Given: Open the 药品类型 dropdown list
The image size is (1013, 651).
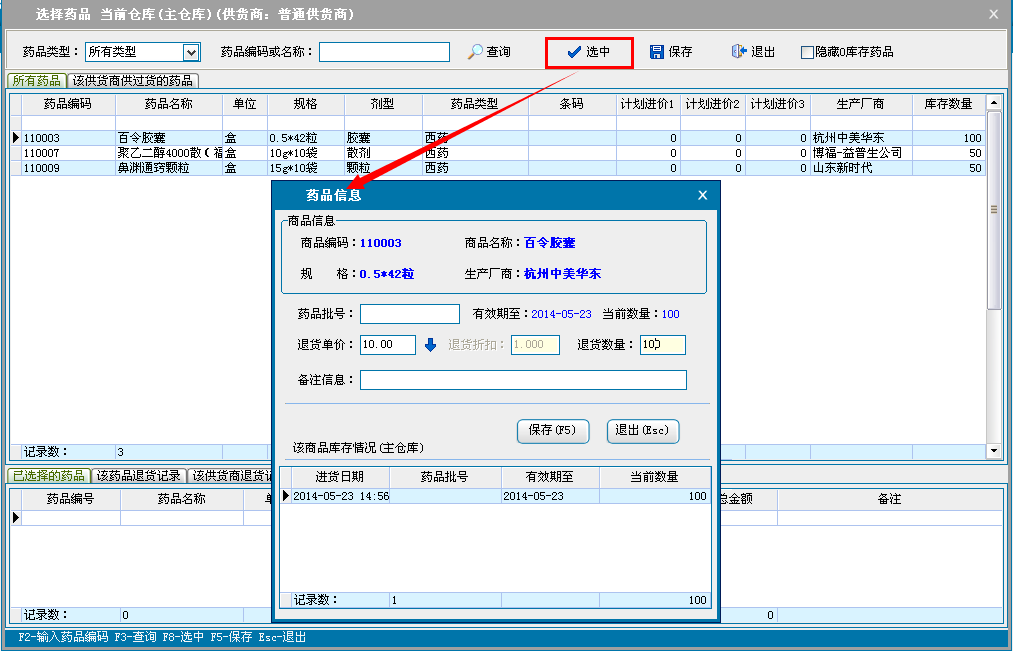Looking at the screenshot, I should pos(191,52).
